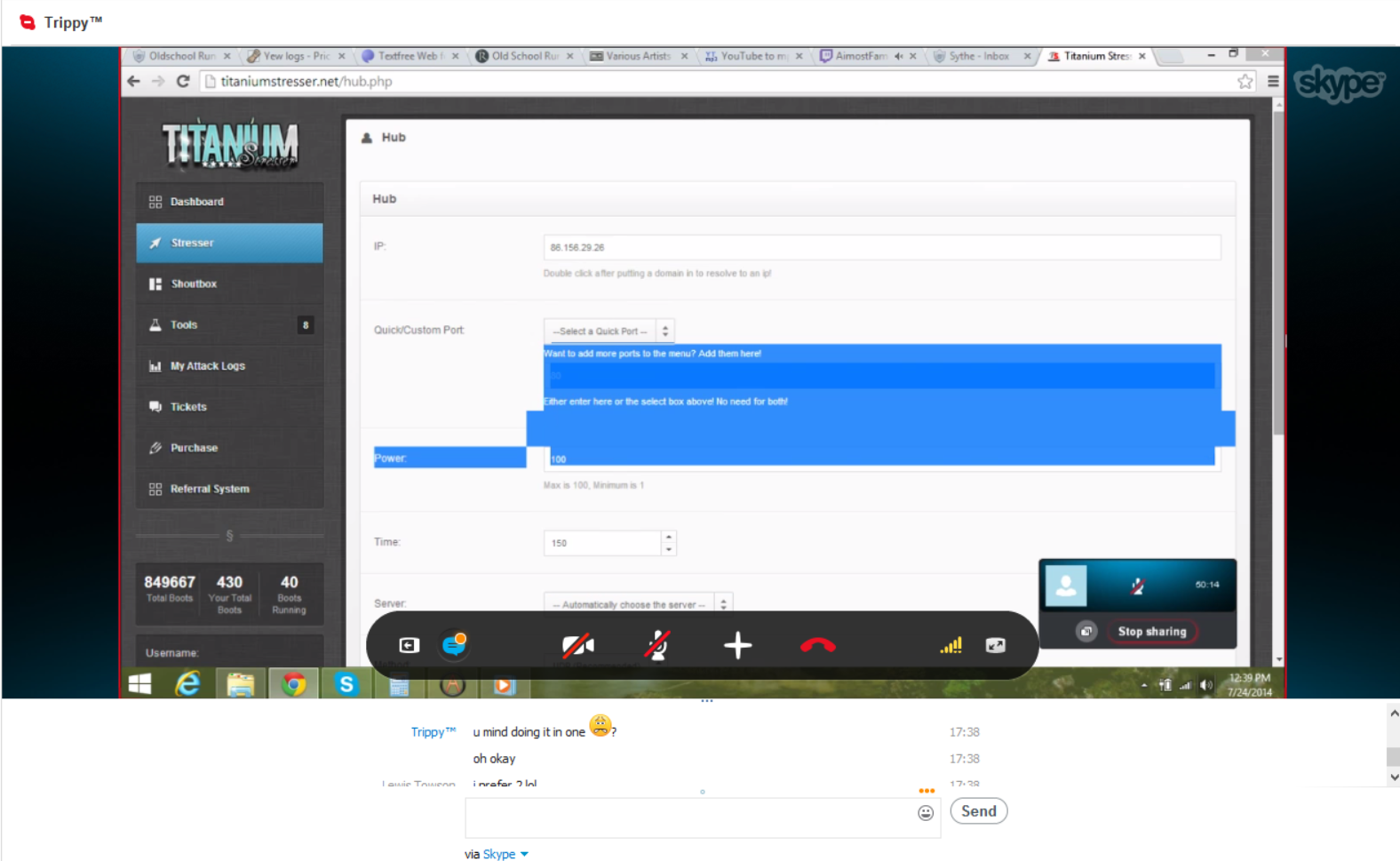This screenshot has height=861, width=1400.
Task: Open Purchase in the sidebar
Action: click(229, 448)
